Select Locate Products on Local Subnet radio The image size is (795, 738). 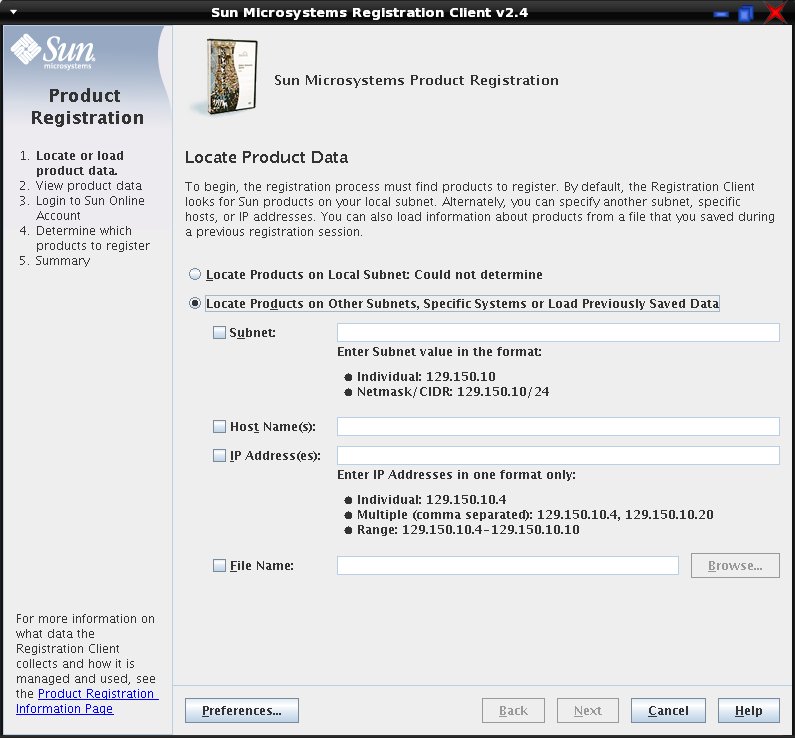click(195, 274)
